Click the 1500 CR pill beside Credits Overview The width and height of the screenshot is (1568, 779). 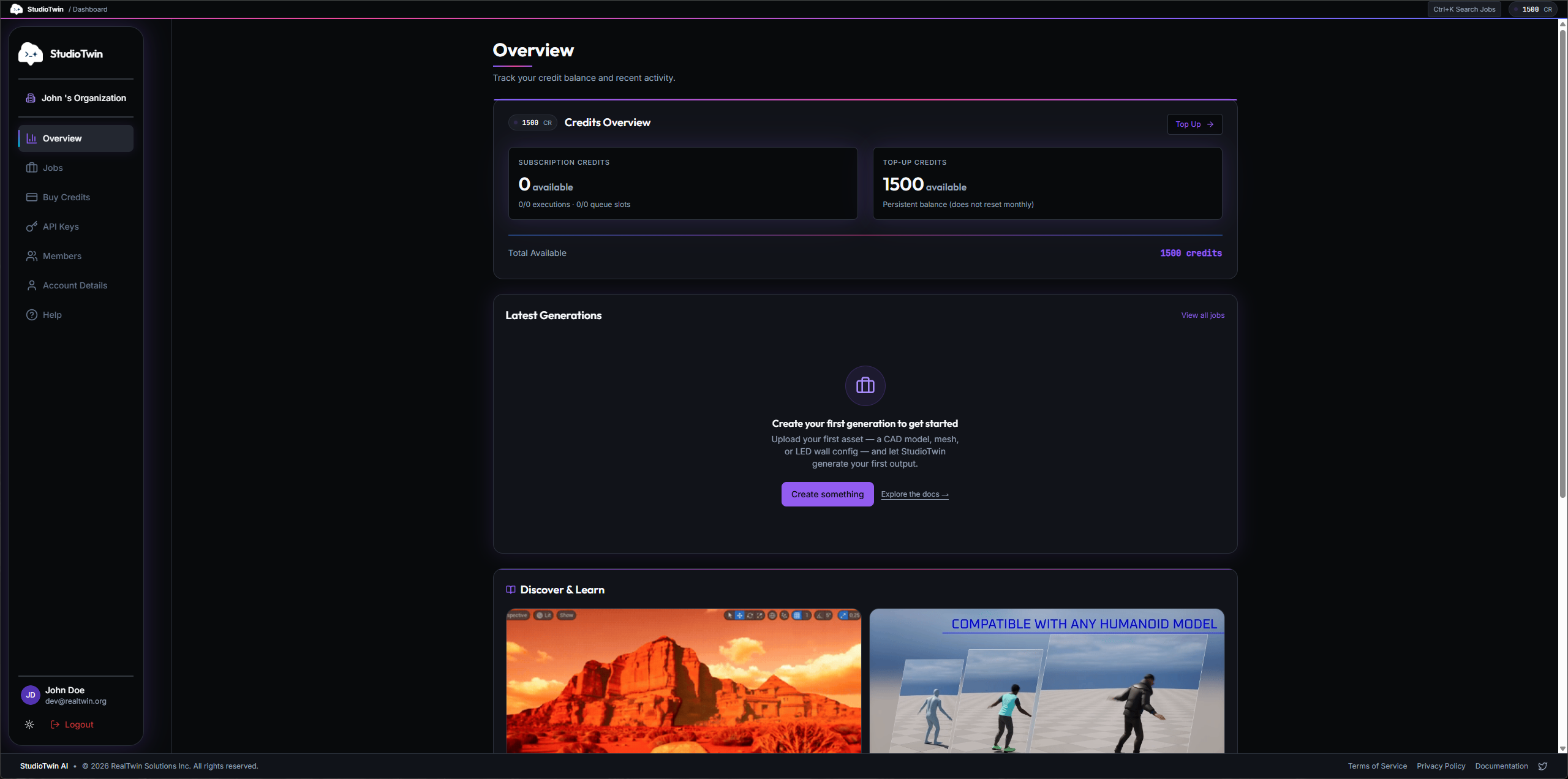(532, 122)
